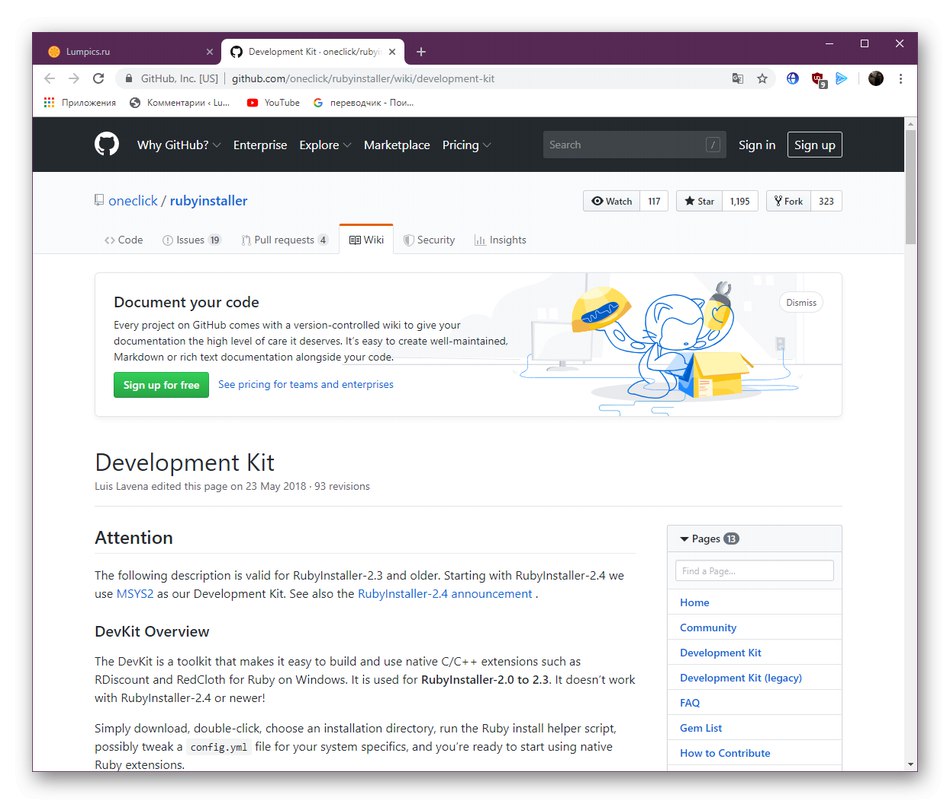This screenshot has height=804, width=950.
Task: Switch to the Issues tab
Action: point(189,240)
